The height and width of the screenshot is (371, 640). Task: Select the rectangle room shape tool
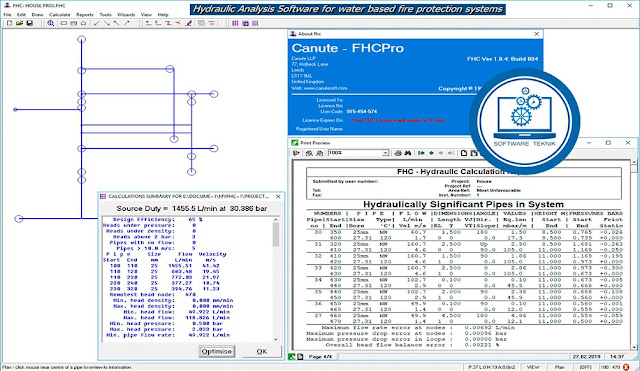[64, 23]
